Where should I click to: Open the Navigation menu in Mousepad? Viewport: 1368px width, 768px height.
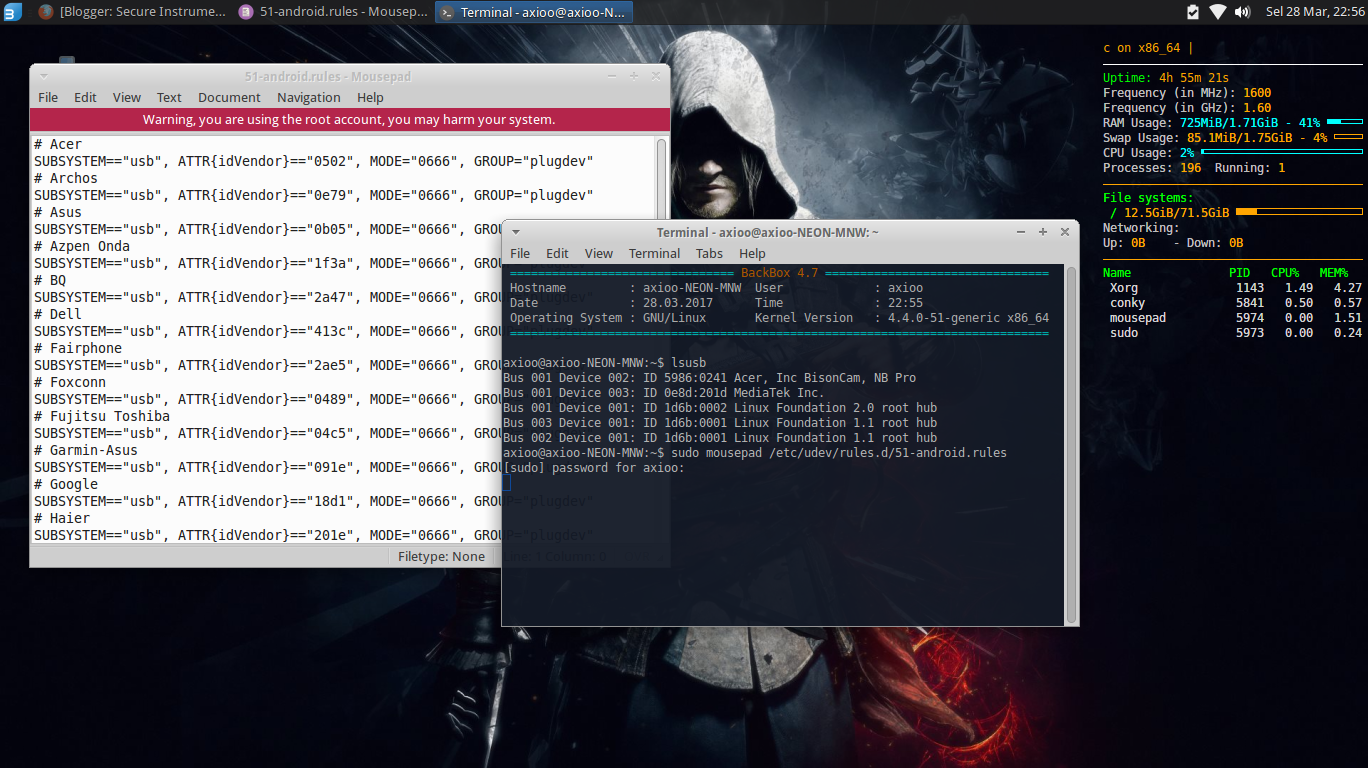[308, 97]
